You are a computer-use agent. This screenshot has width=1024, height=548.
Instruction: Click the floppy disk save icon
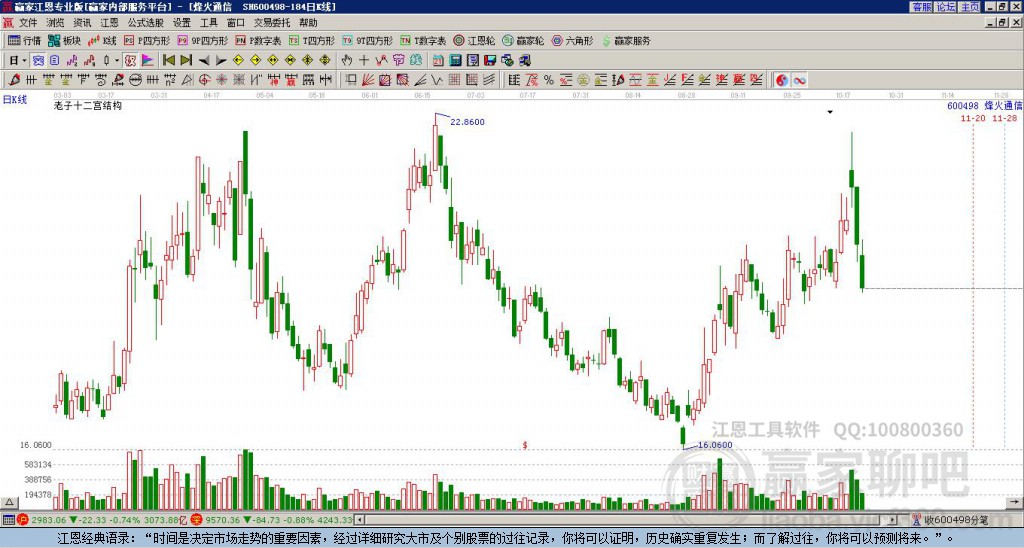[x=490, y=61]
